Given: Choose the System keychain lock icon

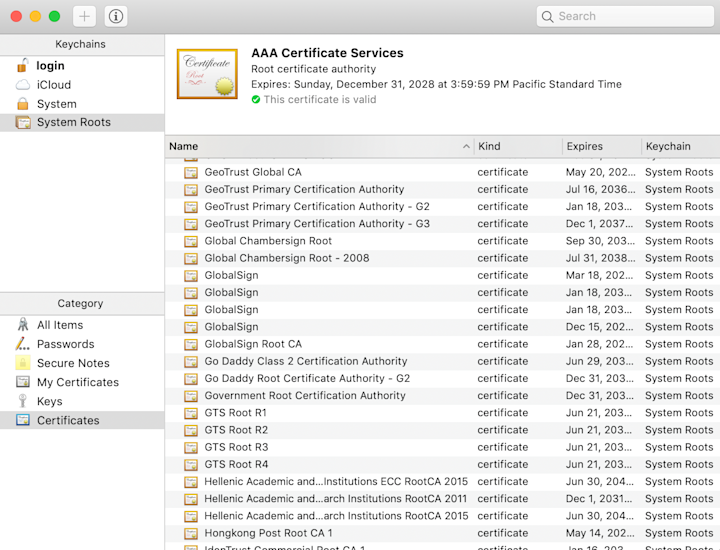Looking at the screenshot, I should pos(22,104).
